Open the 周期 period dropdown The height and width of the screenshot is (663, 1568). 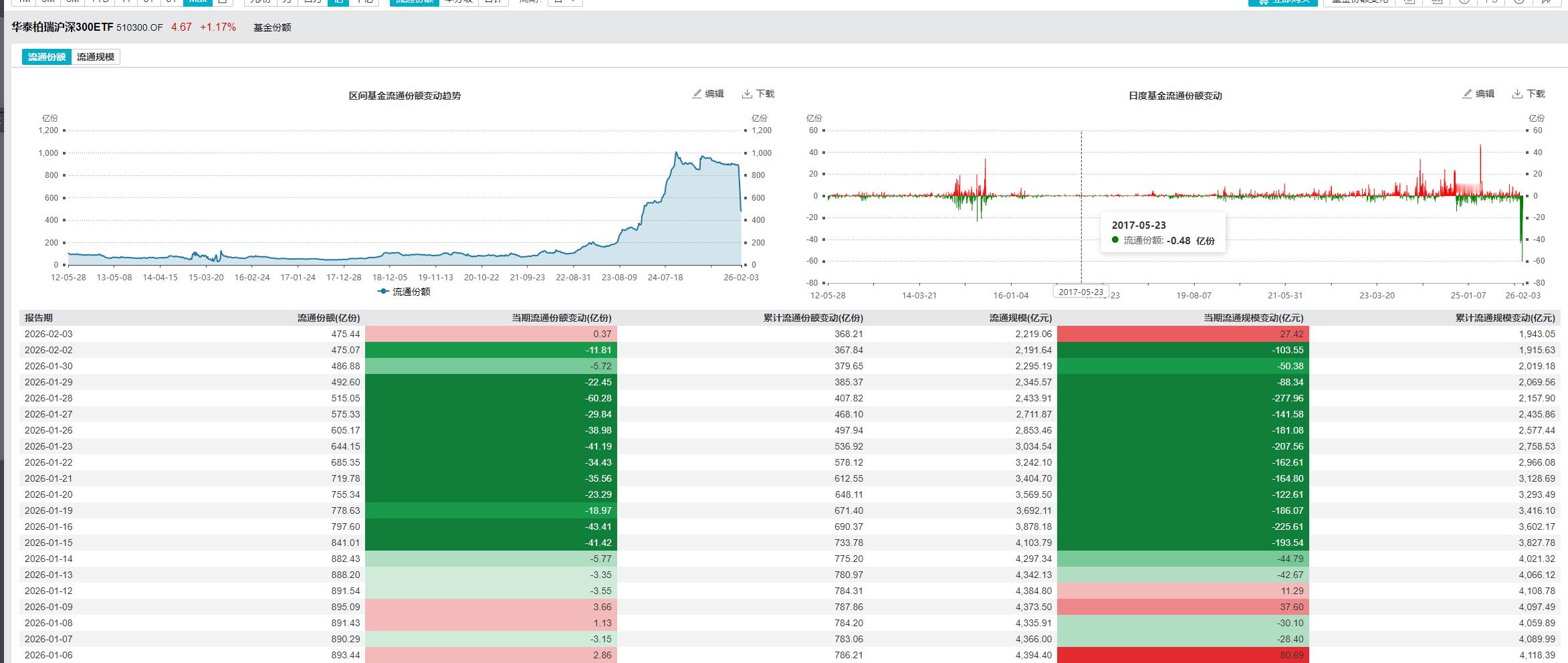[x=564, y=2]
